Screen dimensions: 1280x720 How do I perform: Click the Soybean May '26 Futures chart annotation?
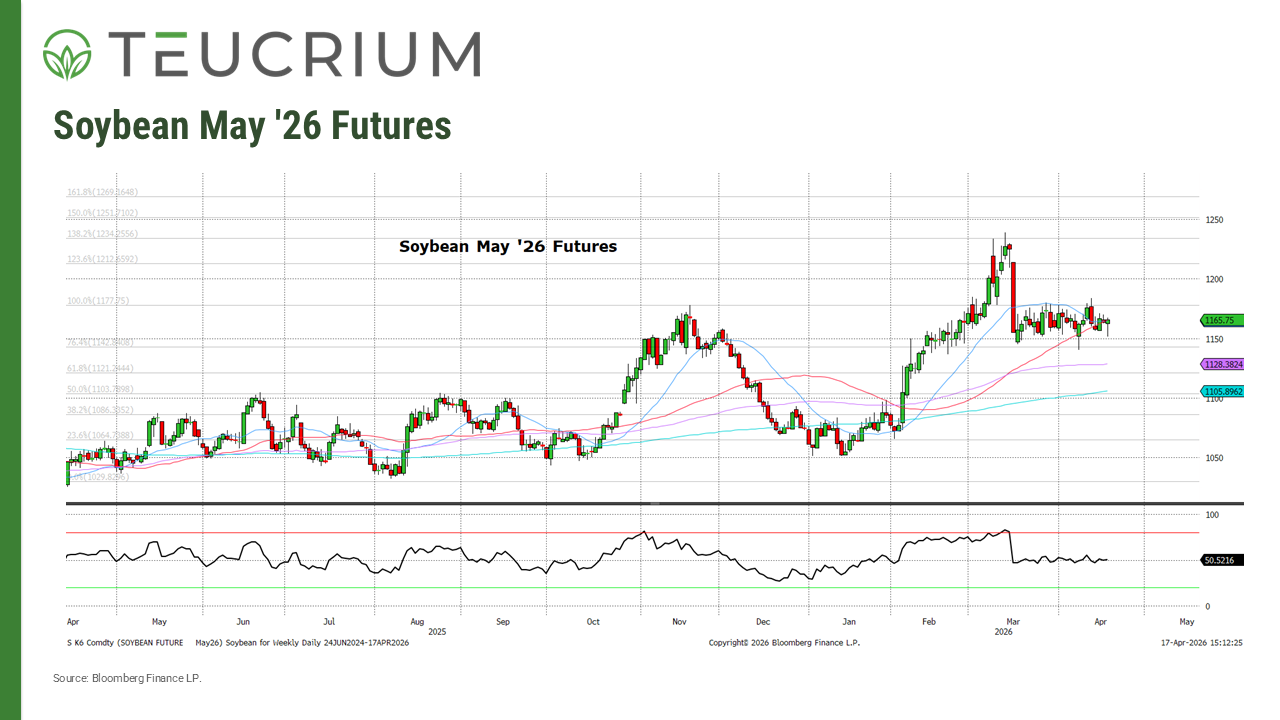pos(508,246)
